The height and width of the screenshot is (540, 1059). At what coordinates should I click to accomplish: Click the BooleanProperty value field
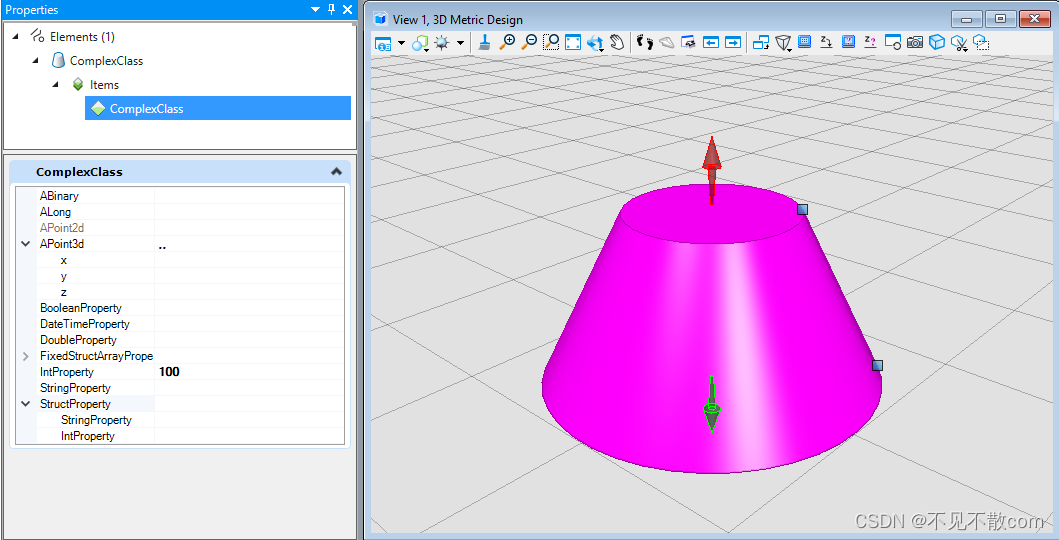[x=249, y=308]
